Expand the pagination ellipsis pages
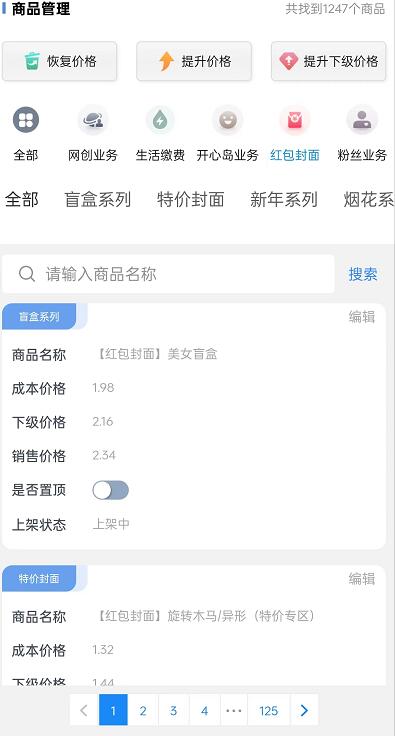Viewport: 395px width, 736px height. click(x=234, y=711)
